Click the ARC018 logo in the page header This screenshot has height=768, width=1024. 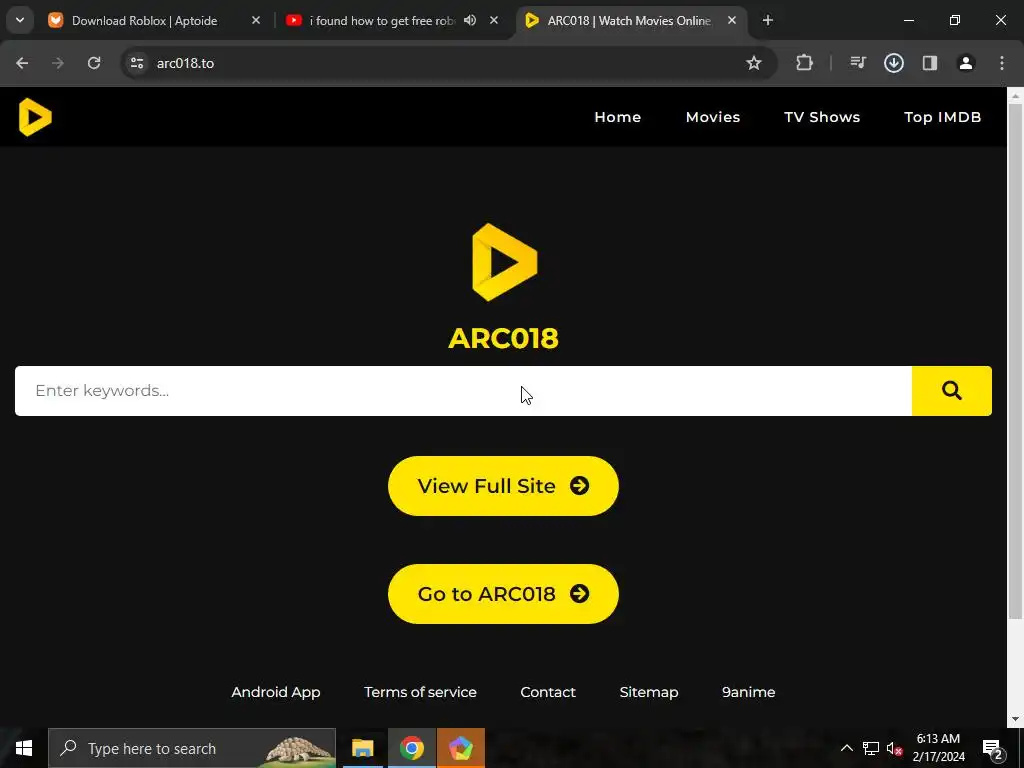[35, 117]
